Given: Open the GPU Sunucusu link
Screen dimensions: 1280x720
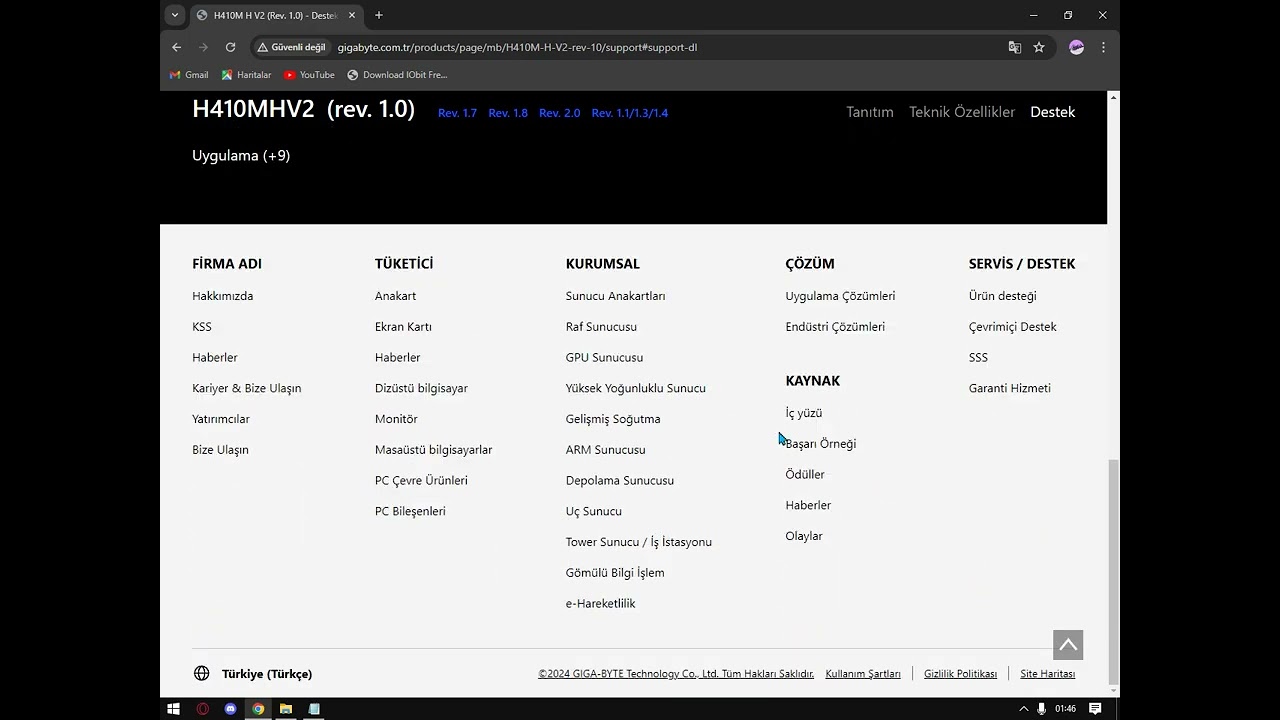Looking at the screenshot, I should click(x=605, y=358).
